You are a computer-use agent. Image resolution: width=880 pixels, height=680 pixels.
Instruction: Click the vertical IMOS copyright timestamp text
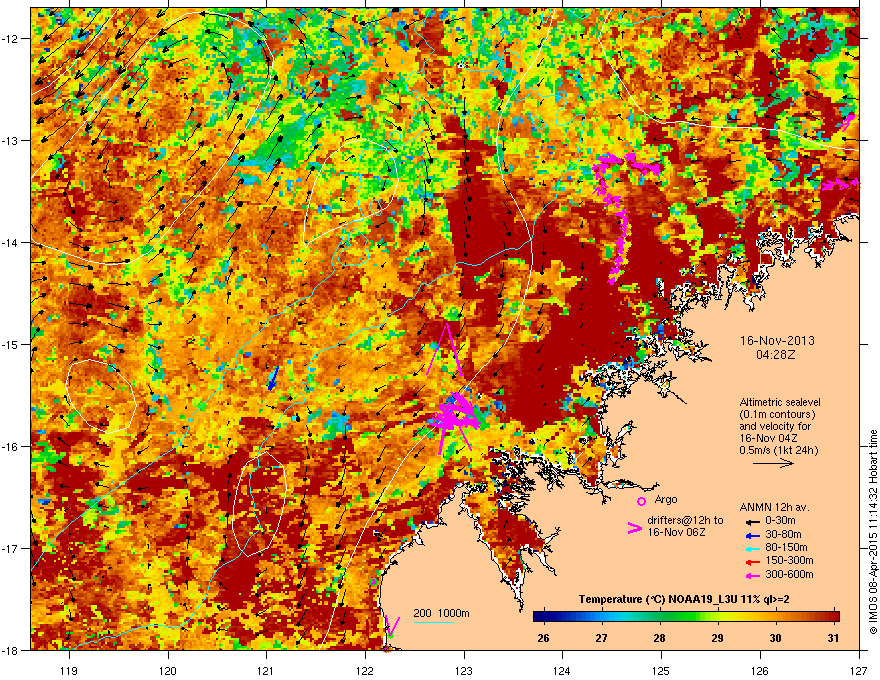873,532
